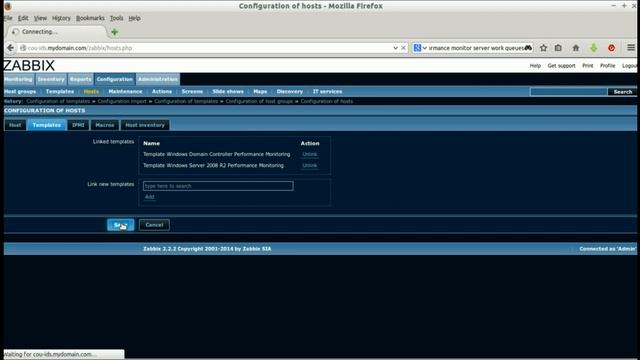Screen dimensions: 640x360
Task: Click the Zabbix Search button
Action: pyautogui.click(x=622, y=92)
